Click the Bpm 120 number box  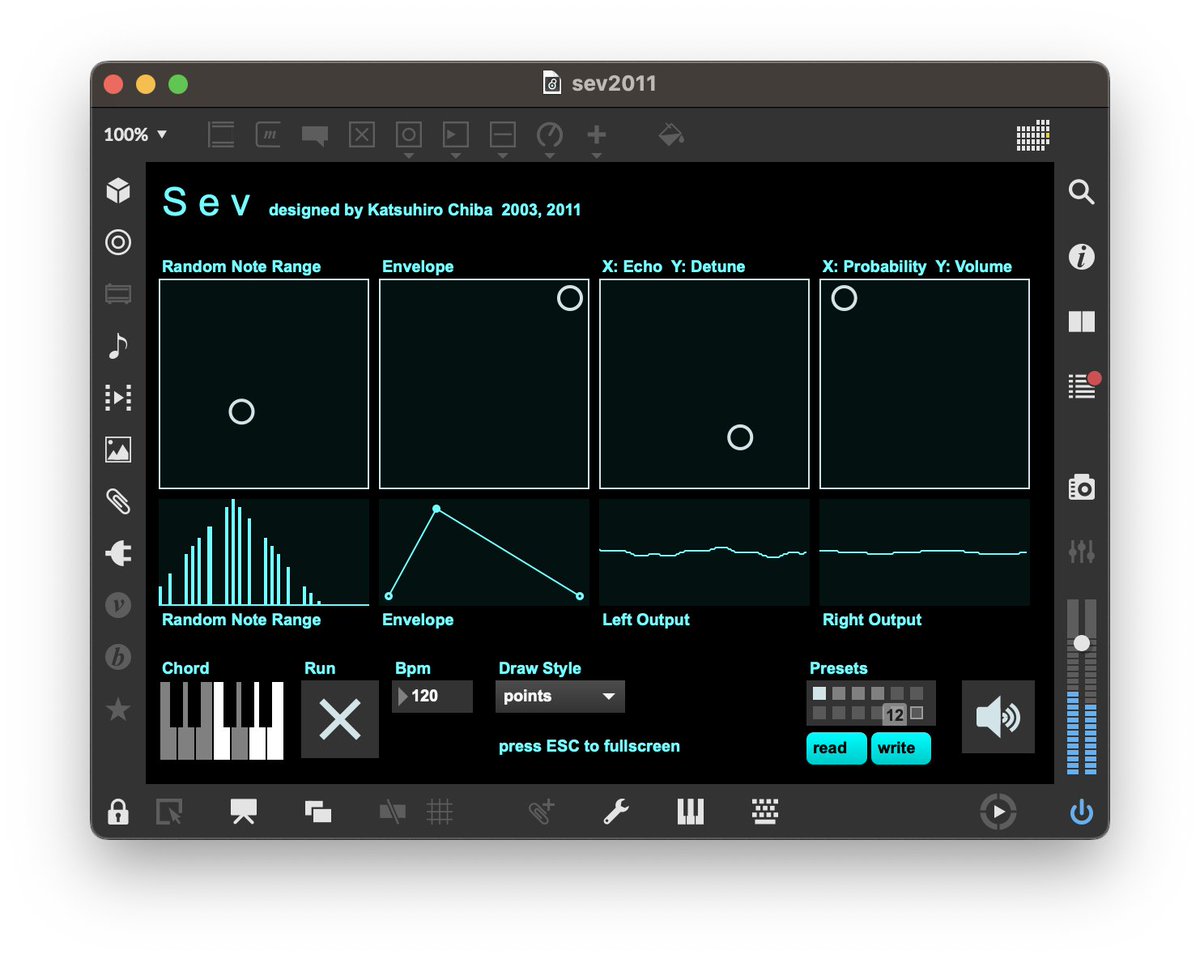click(433, 696)
